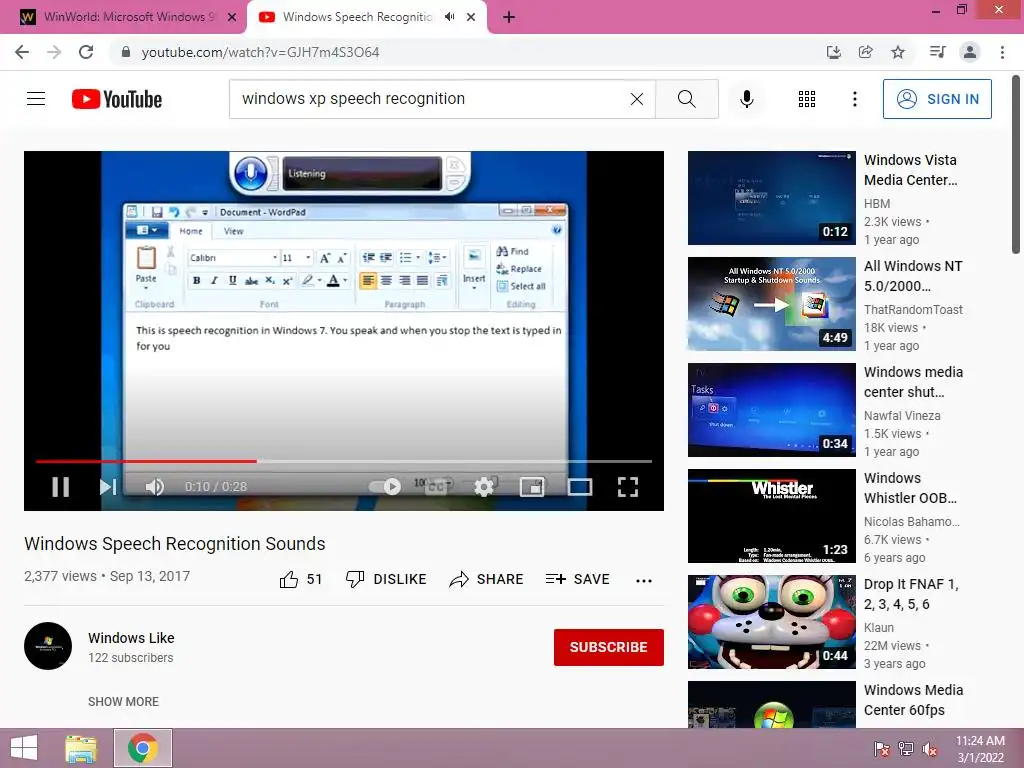Bookmark this page with the star

click(898, 52)
